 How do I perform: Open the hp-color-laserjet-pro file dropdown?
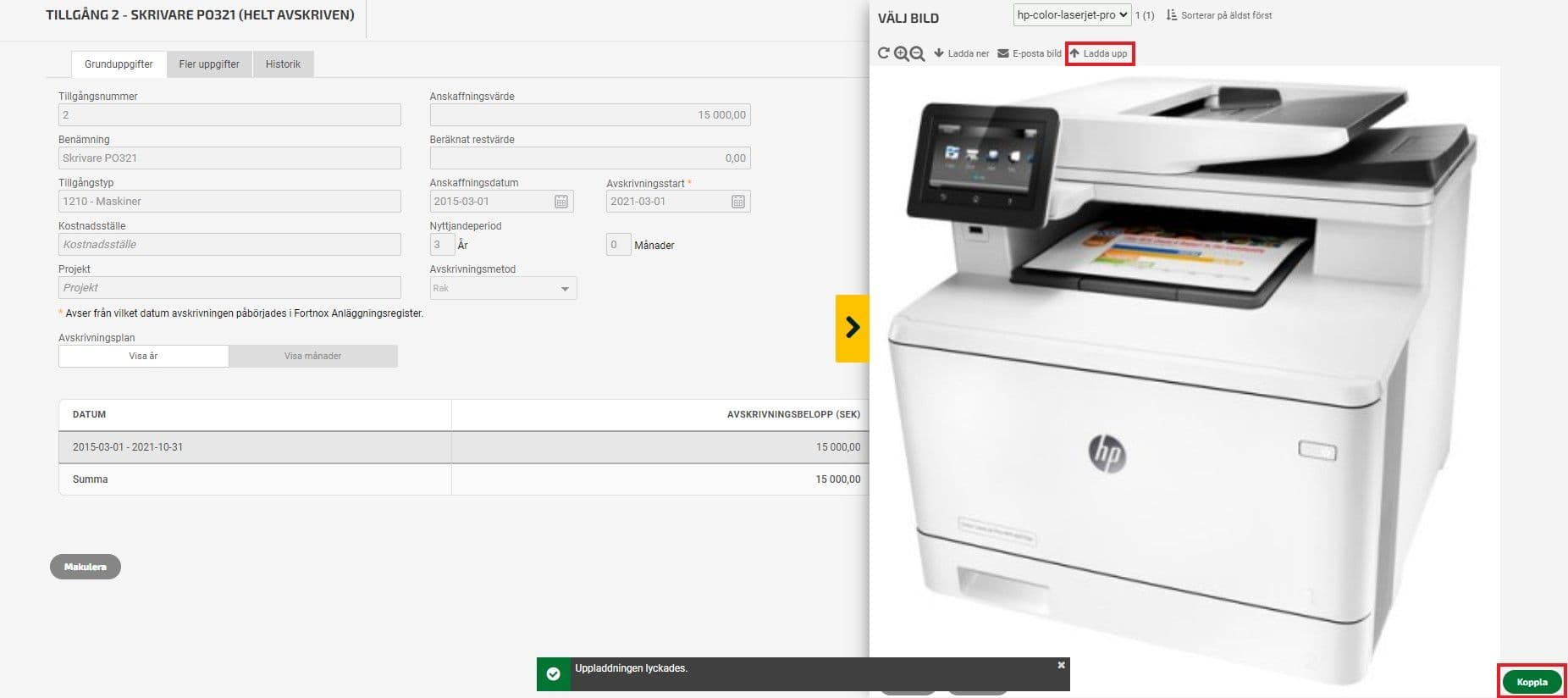(1072, 14)
